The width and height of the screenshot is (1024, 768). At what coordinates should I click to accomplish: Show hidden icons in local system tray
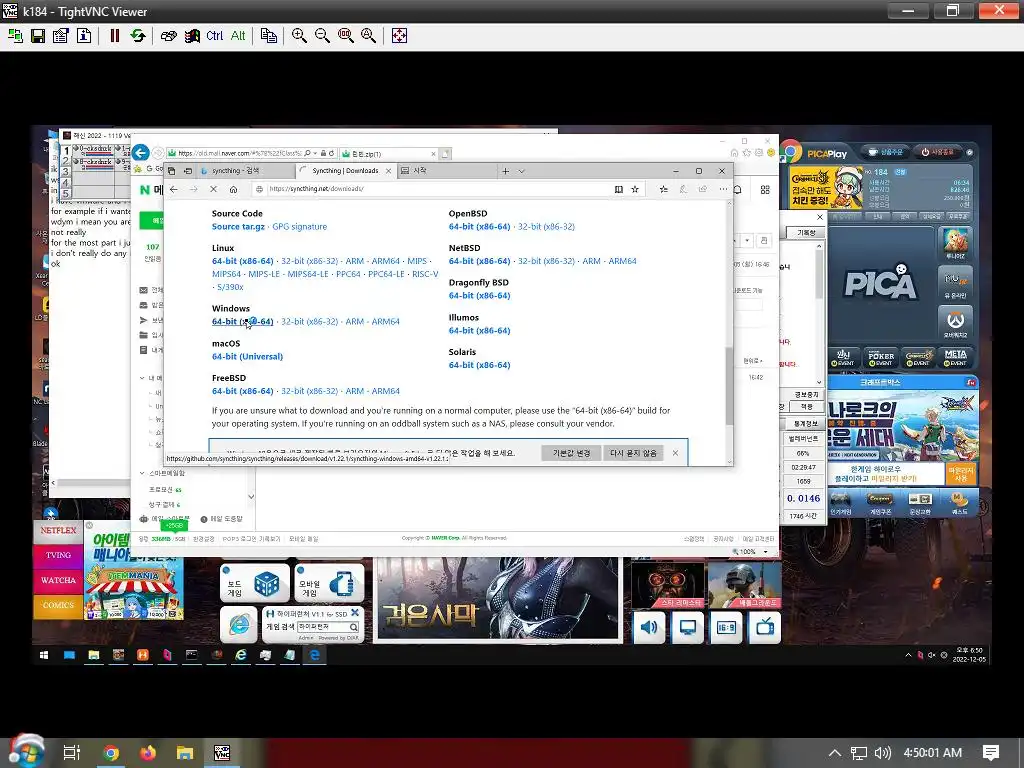[834, 753]
